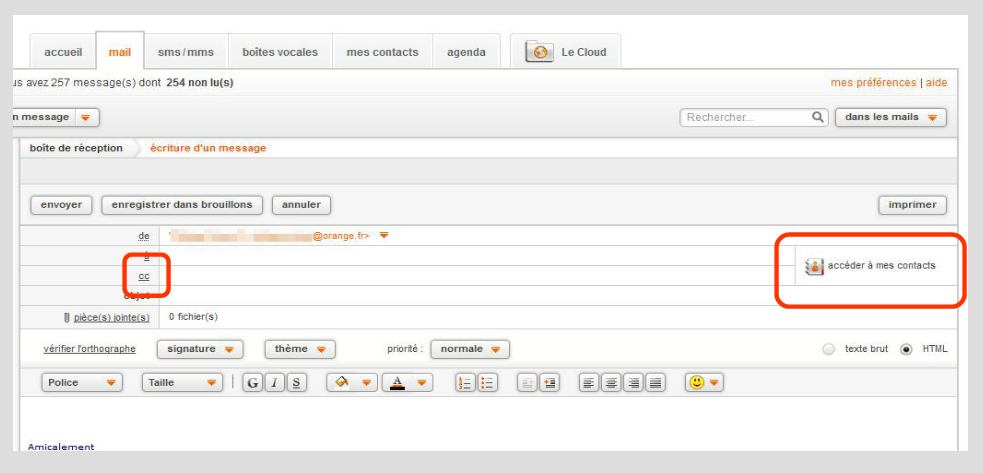Insert a bulleted list
This screenshot has height=473, width=983.
pyautogui.click(x=487, y=384)
